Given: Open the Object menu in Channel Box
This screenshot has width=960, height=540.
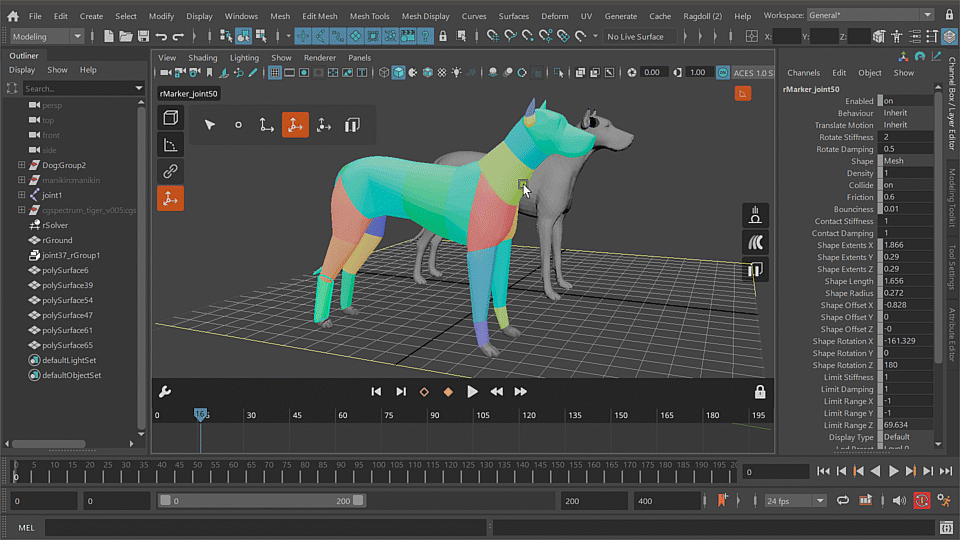Looking at the screenshot, I should tap(869, 73).
